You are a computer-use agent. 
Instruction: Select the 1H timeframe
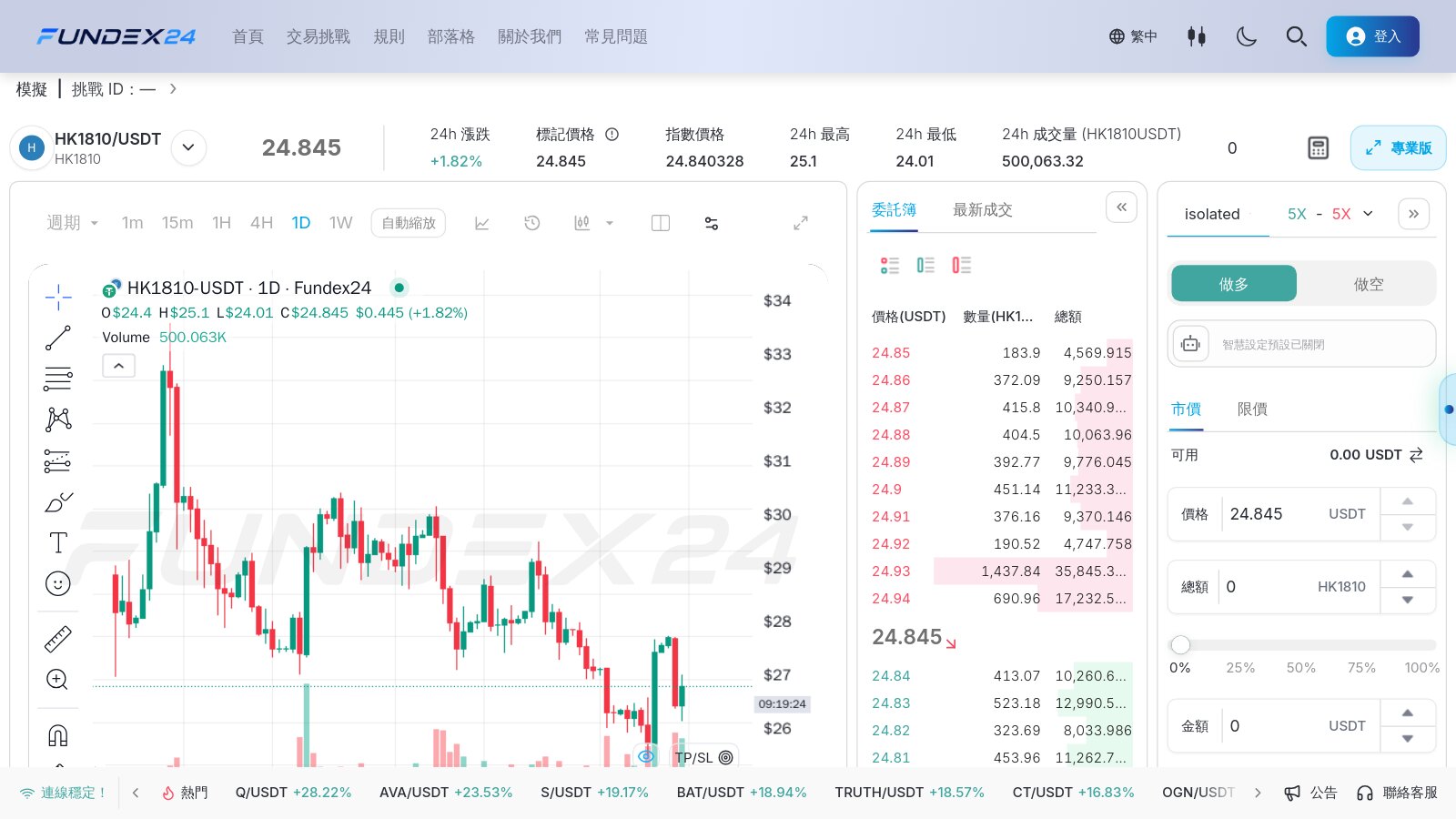point(221,223)
